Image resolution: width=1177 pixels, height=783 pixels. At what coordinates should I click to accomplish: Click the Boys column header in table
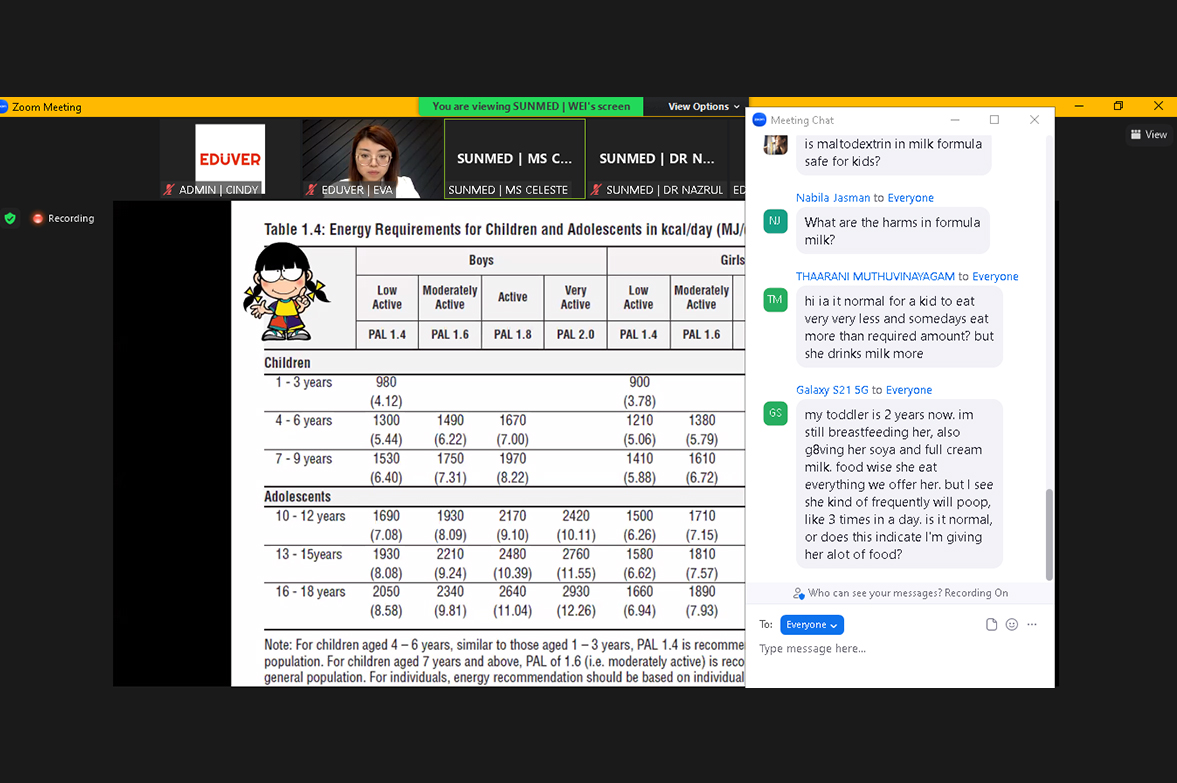(x=481, y=260)
